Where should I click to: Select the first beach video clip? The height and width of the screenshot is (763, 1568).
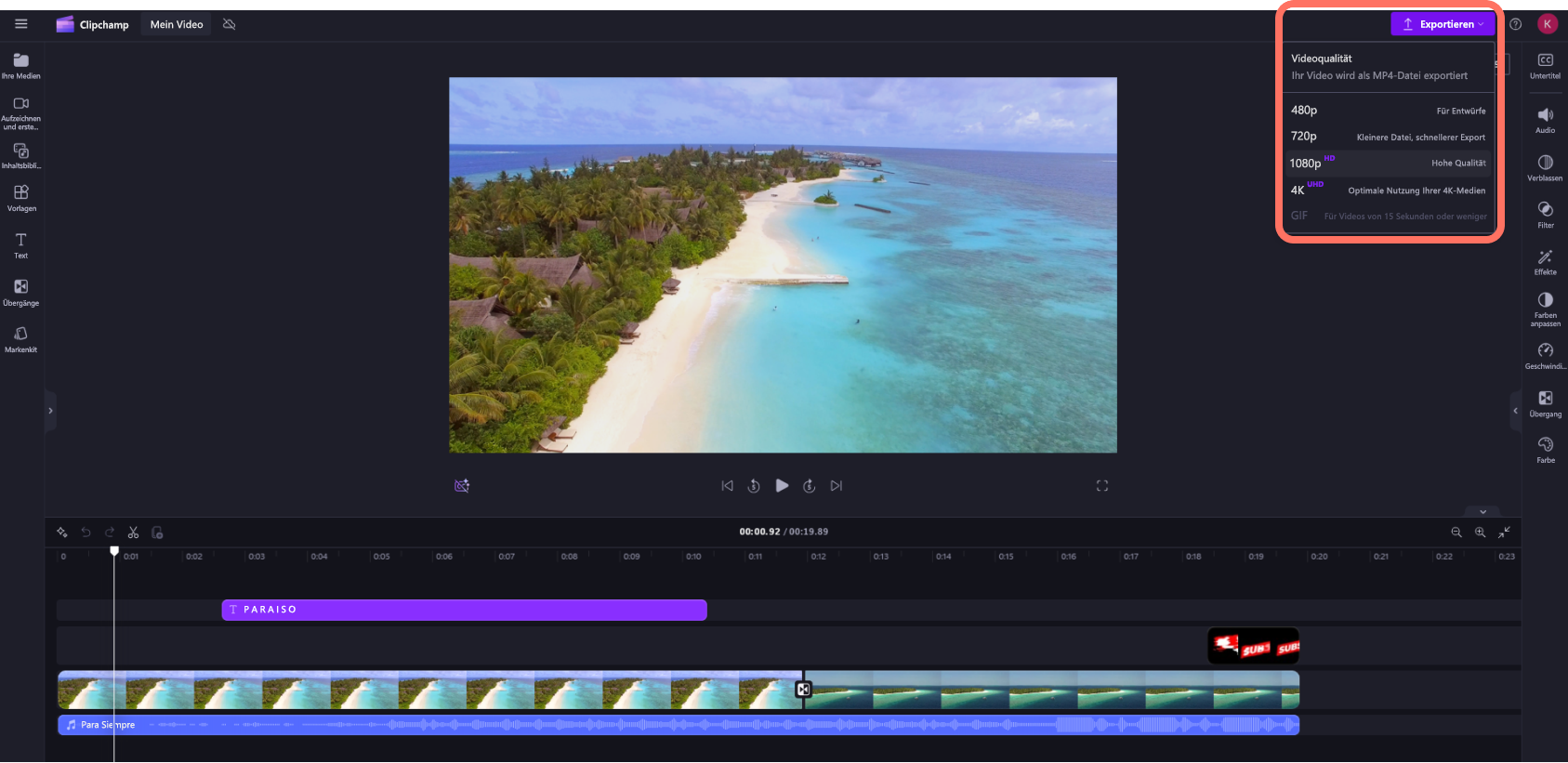point(429,691)
